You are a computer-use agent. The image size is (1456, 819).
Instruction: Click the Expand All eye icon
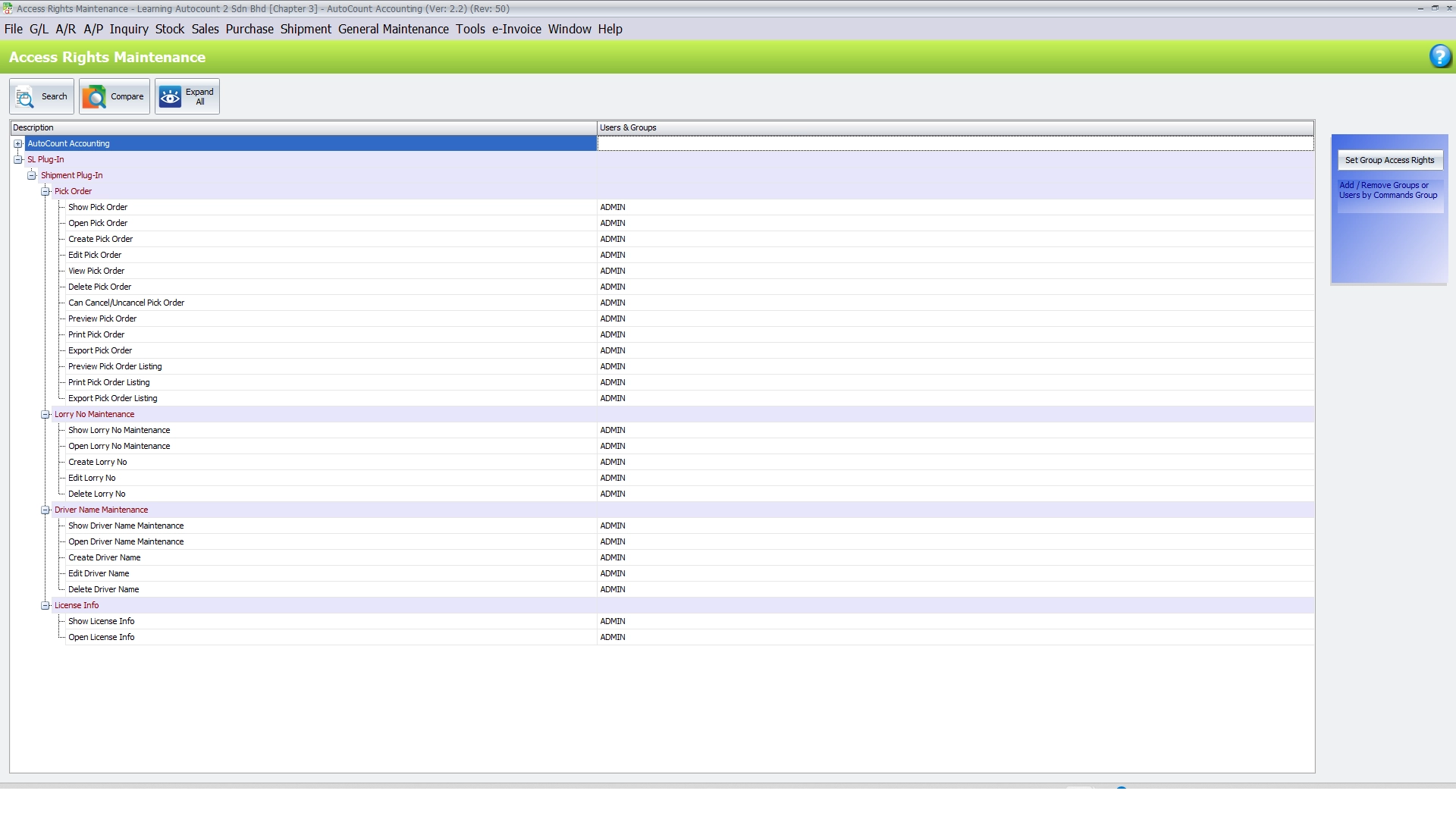click(x=170, y=97)
